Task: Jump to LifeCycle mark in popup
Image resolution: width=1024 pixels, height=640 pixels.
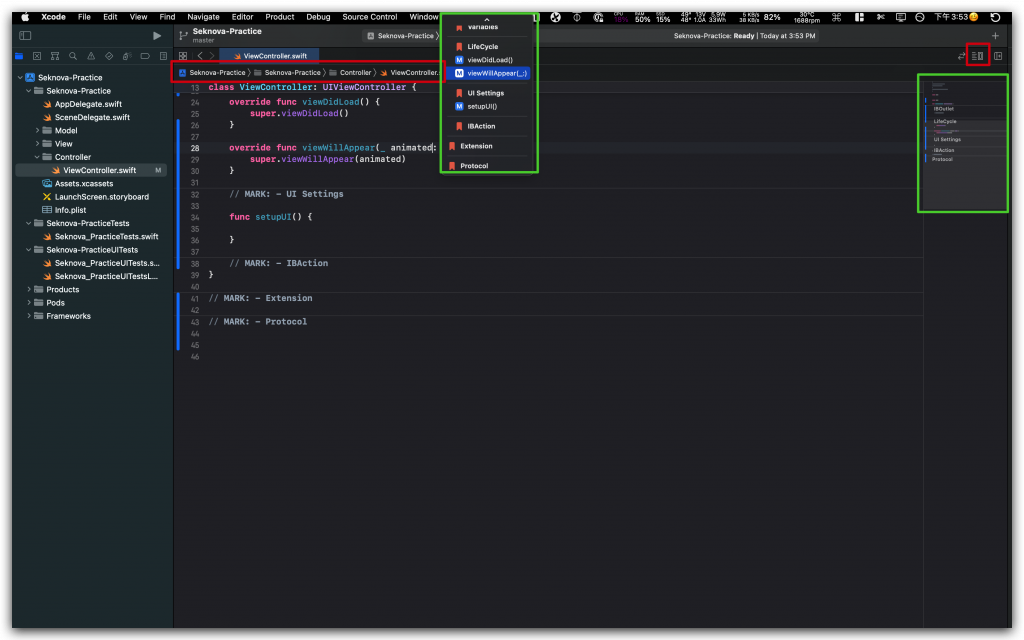Action: click(x=483, y=46)
